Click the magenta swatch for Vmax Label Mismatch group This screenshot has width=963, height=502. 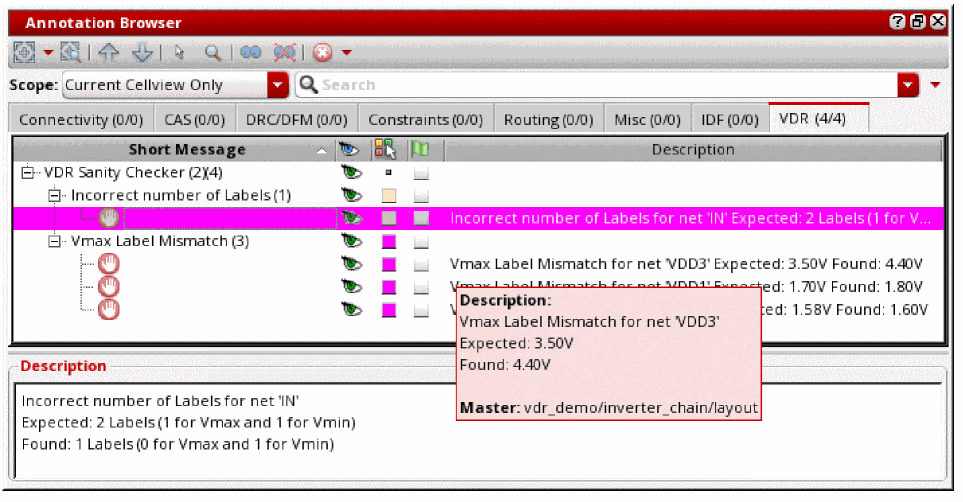click(389, 241)
